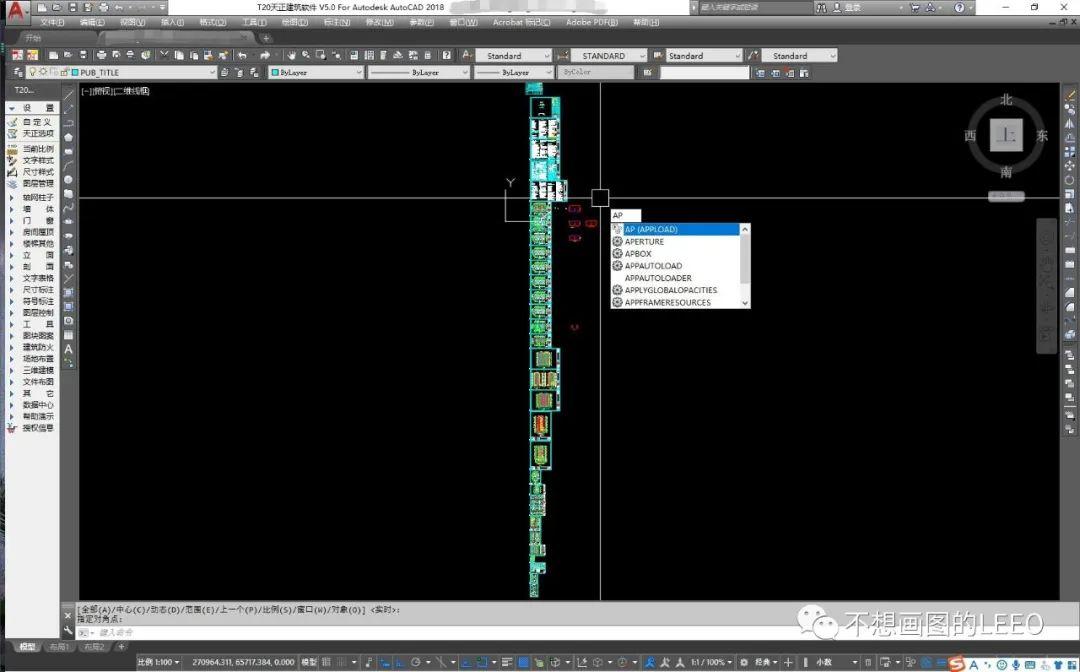Click the Text Style icon beside Standard

[x=467, y=55]
